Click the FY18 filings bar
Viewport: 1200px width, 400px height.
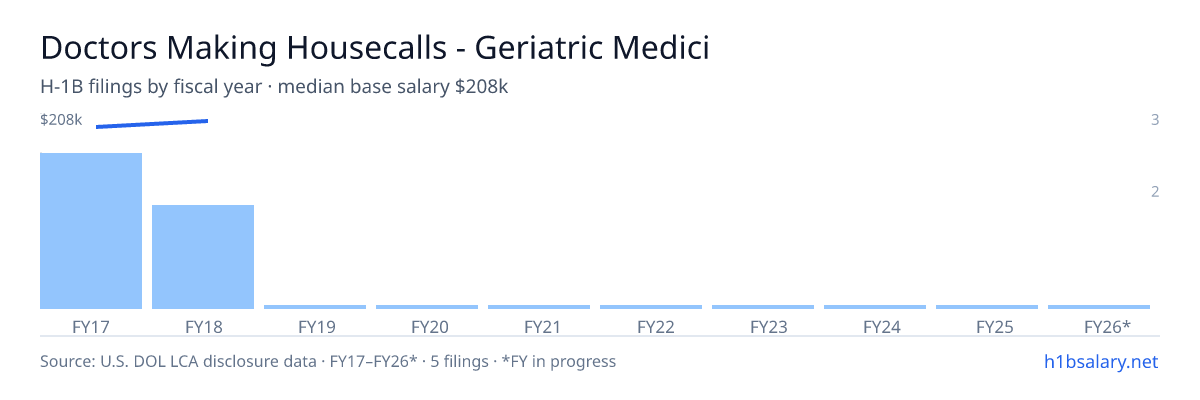coord(203,257)
